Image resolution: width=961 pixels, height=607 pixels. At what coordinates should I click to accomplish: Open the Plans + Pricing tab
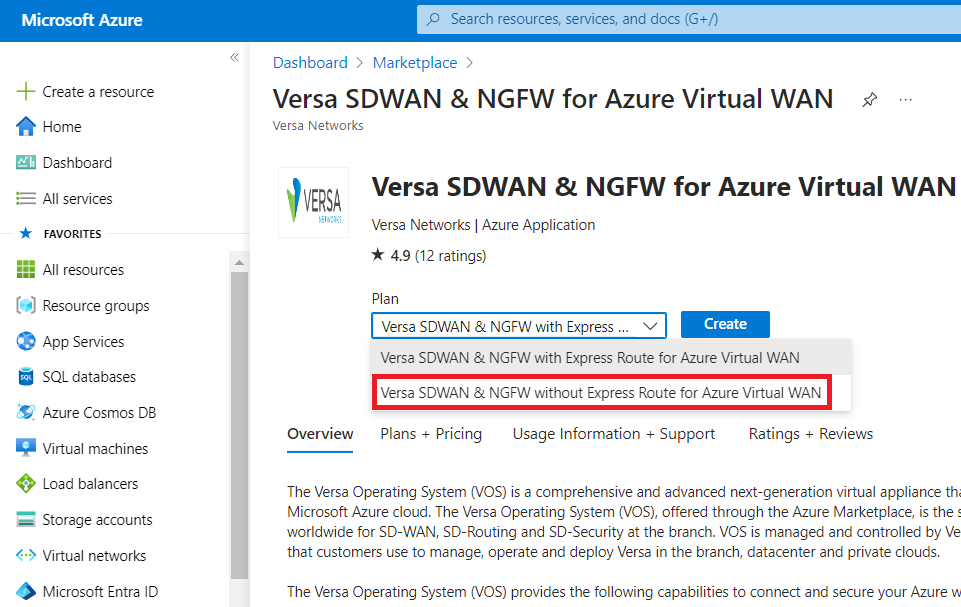[x=431, y=434]
